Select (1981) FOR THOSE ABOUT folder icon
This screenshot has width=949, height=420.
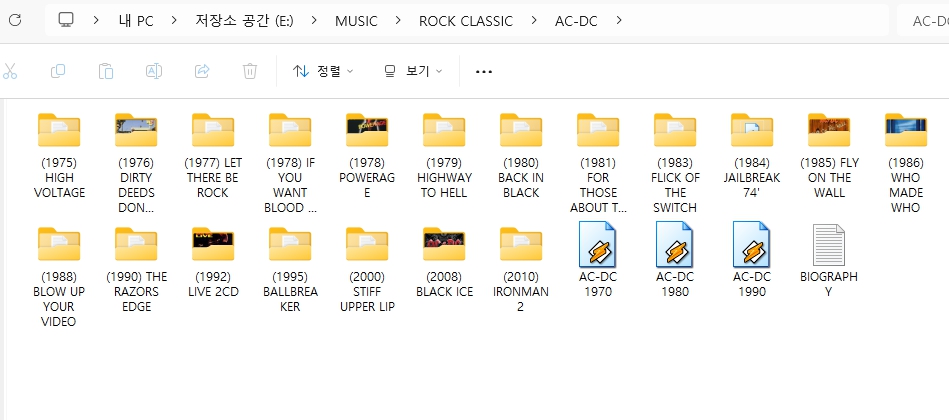pyautogui.click(x=598, y=130)
